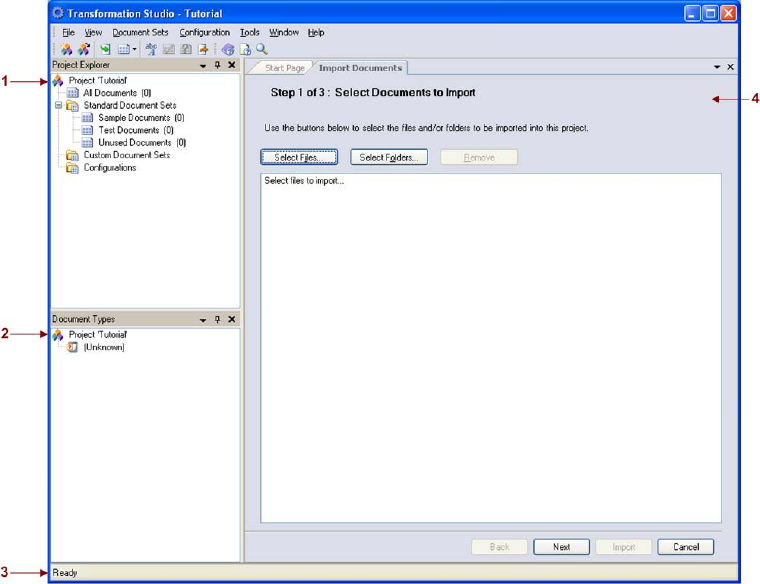
Task: Select 'Sample Documents (0)' tree item
Action: pyautogui.click(x=141, y=118)
